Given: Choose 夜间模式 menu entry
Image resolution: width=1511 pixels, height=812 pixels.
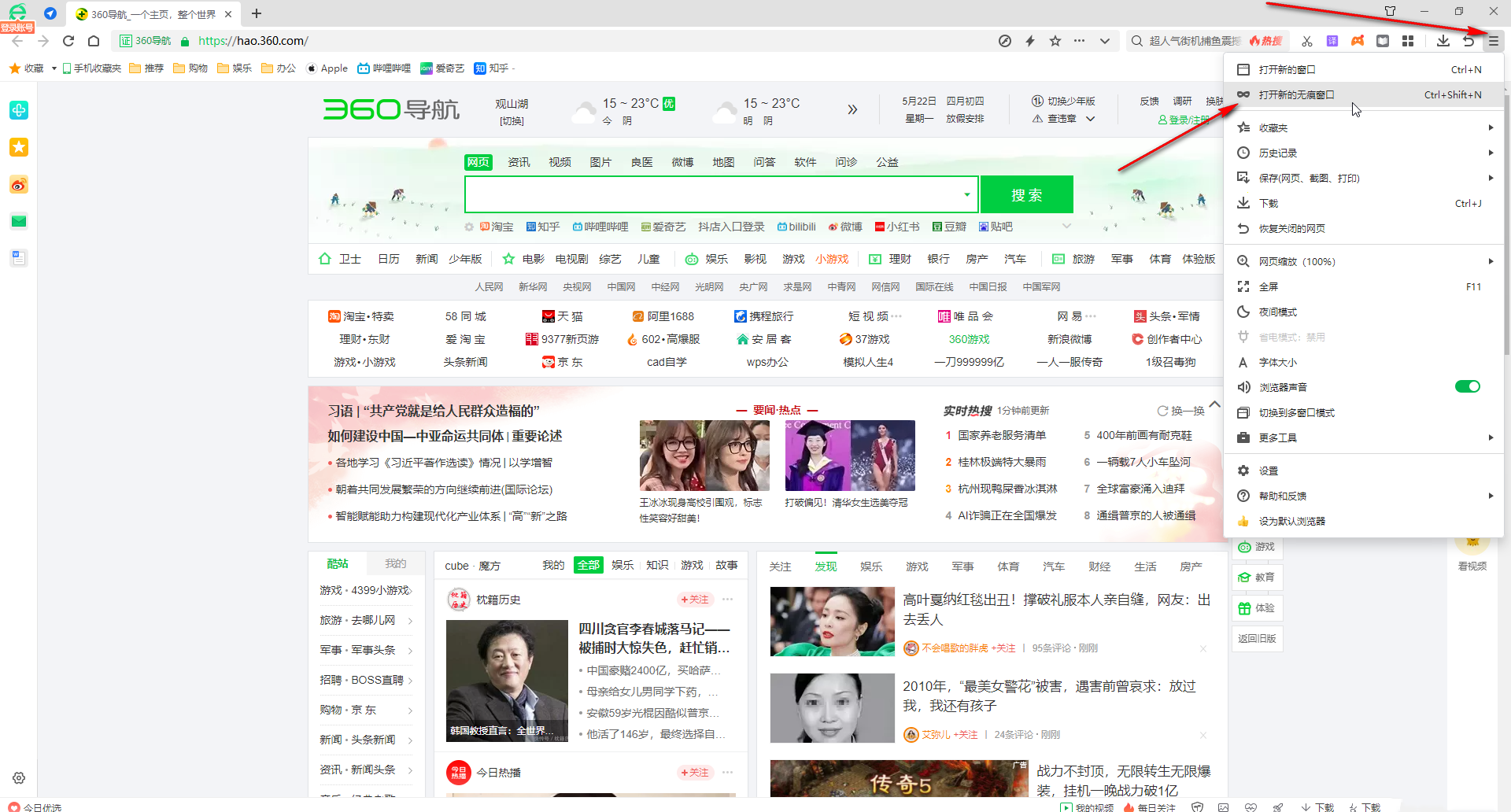Looking at the screenshot, I should click(x=1364, y=312).
